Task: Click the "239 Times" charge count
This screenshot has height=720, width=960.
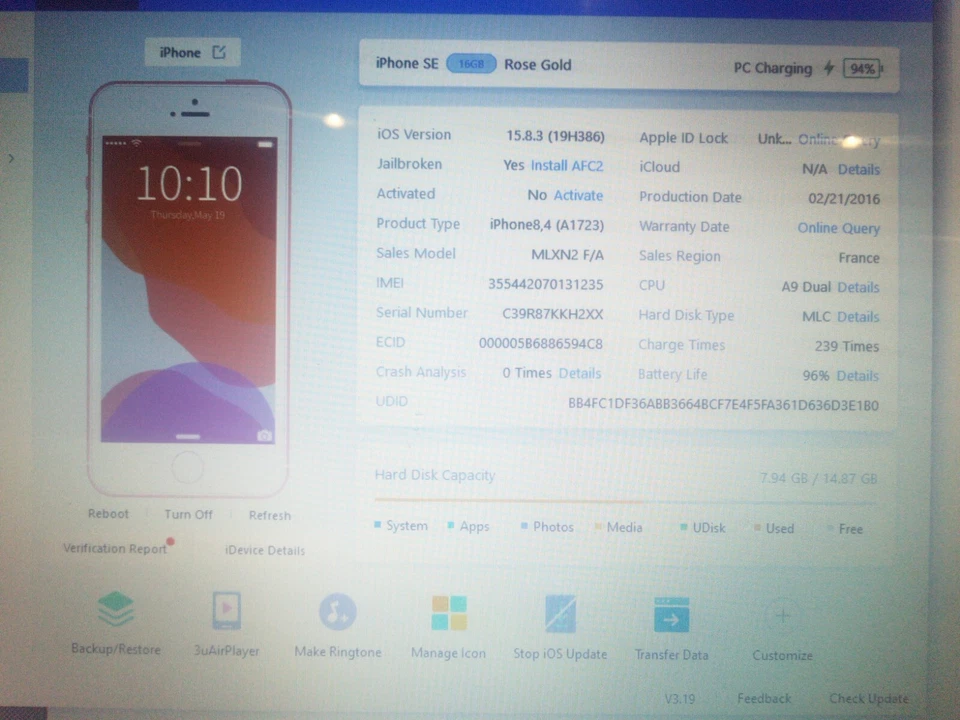Action: (x=847, y=347)
